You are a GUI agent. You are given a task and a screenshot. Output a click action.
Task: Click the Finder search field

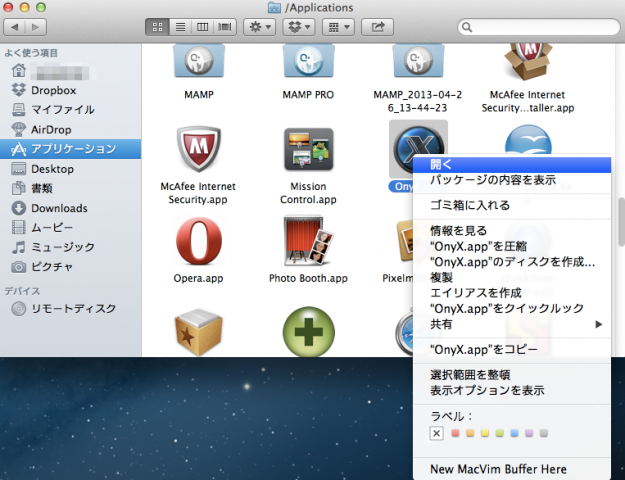coord(537,27)
